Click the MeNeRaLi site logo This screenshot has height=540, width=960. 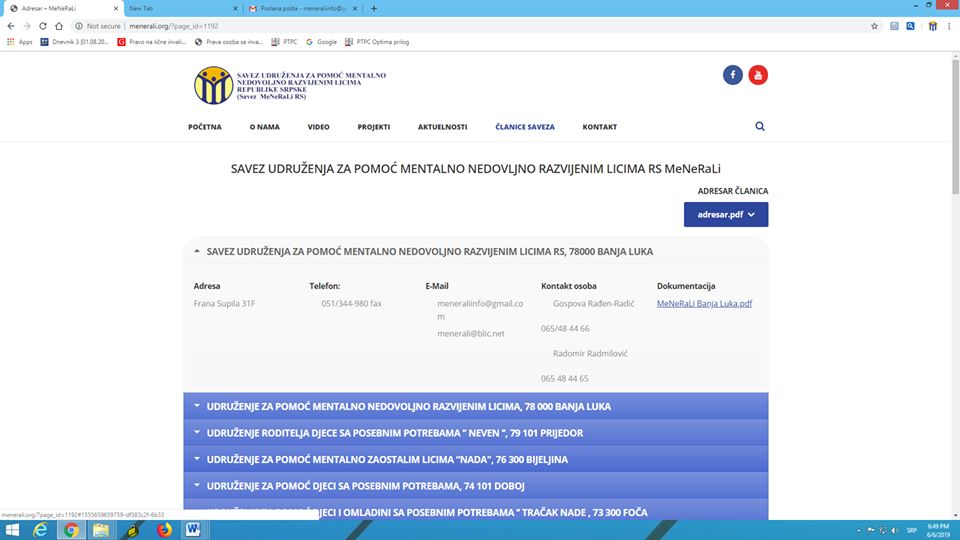click(213, 85)
